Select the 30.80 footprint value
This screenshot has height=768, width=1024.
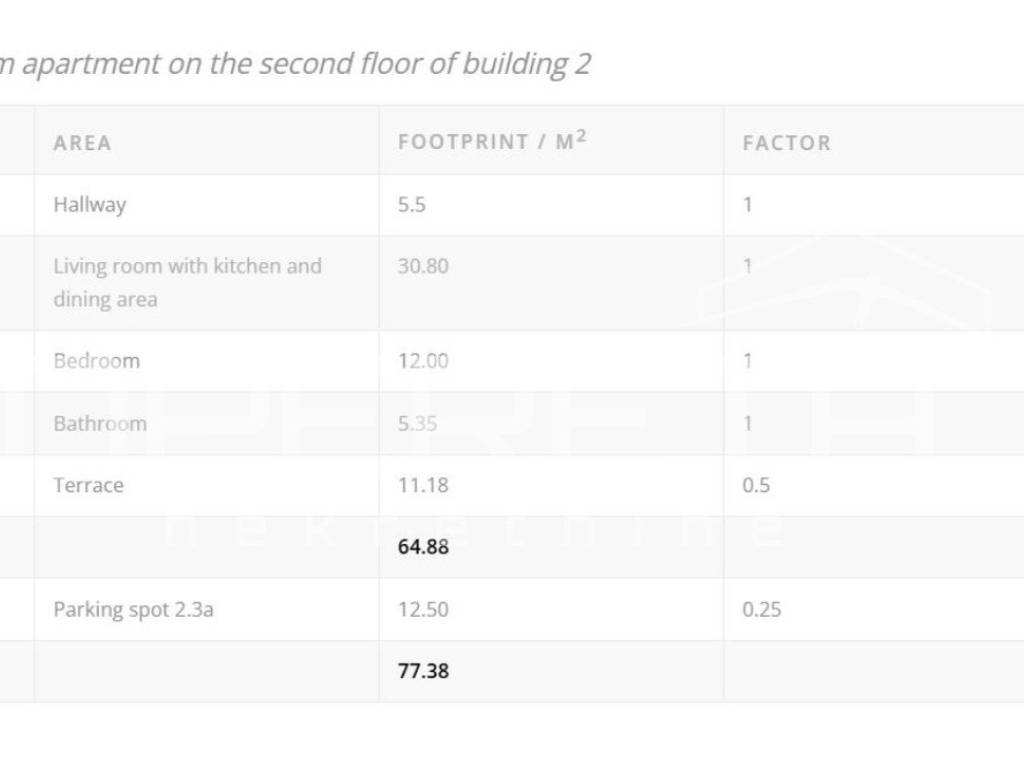click(423, 267)
